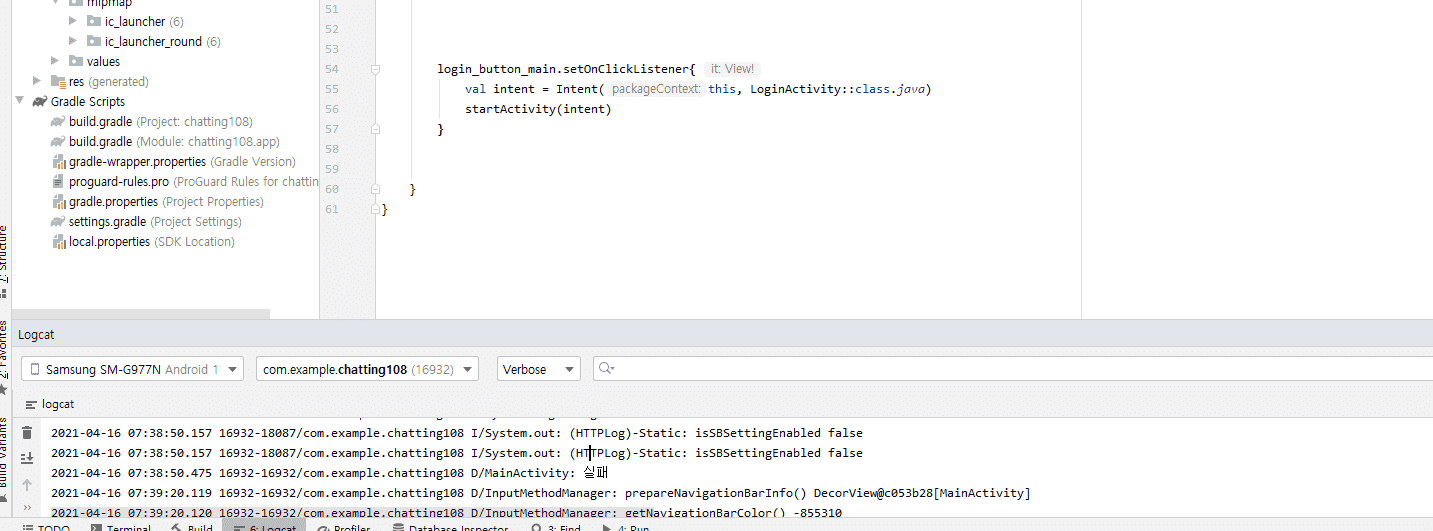Viewport: 1433px width, 531px height.
Task: Expand the ic_launcher tree node
Action: [73, 21]
